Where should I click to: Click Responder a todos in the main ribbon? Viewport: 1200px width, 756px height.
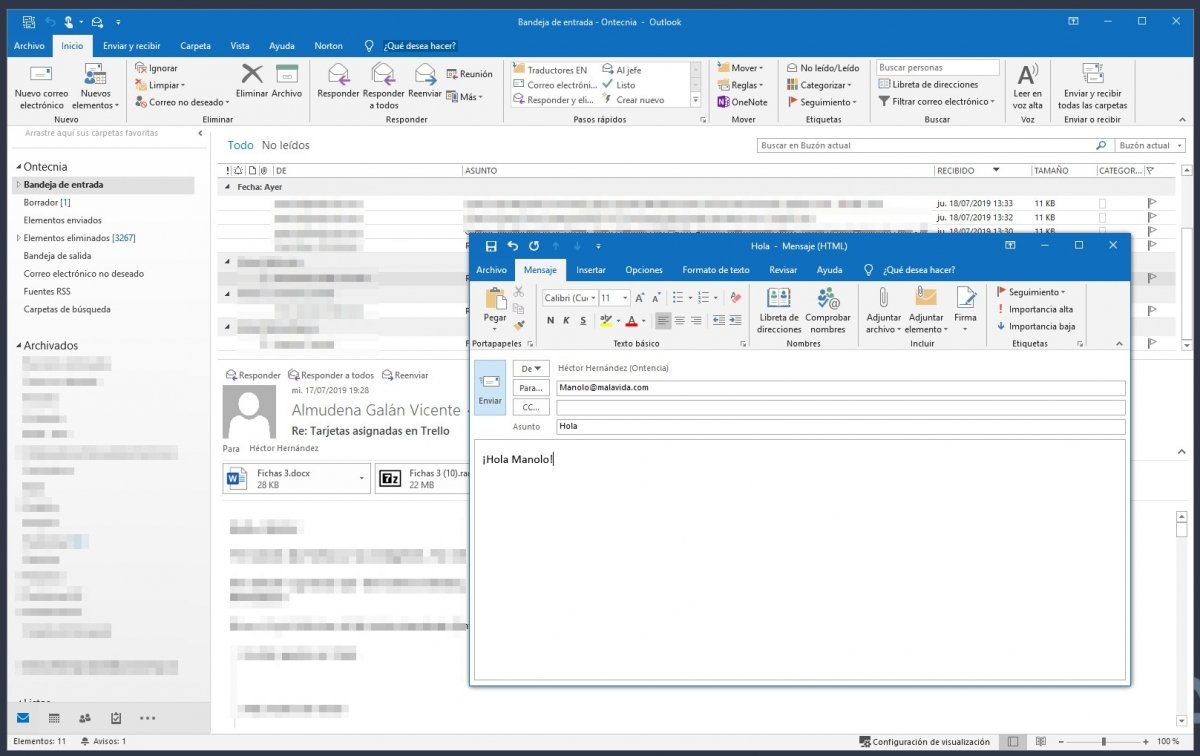[385, 86]
